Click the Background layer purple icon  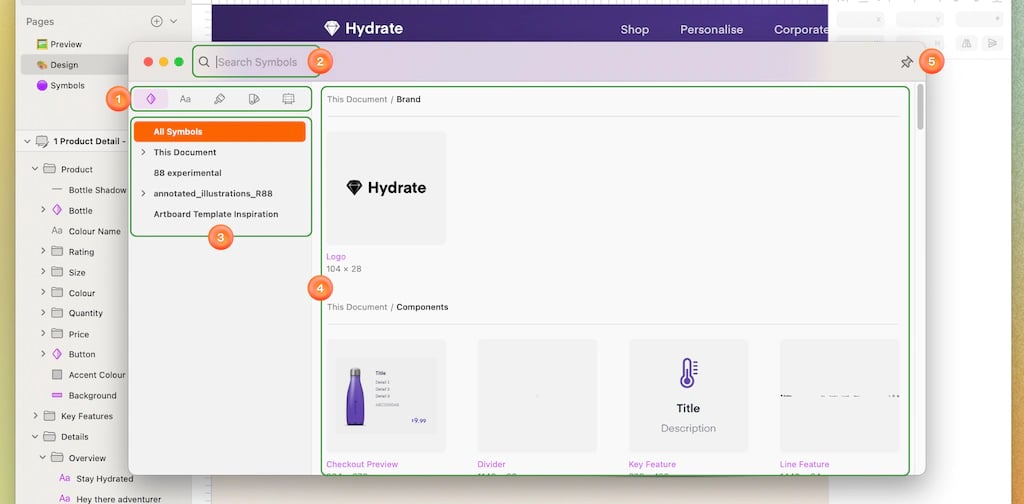click(x=57, y=395)
